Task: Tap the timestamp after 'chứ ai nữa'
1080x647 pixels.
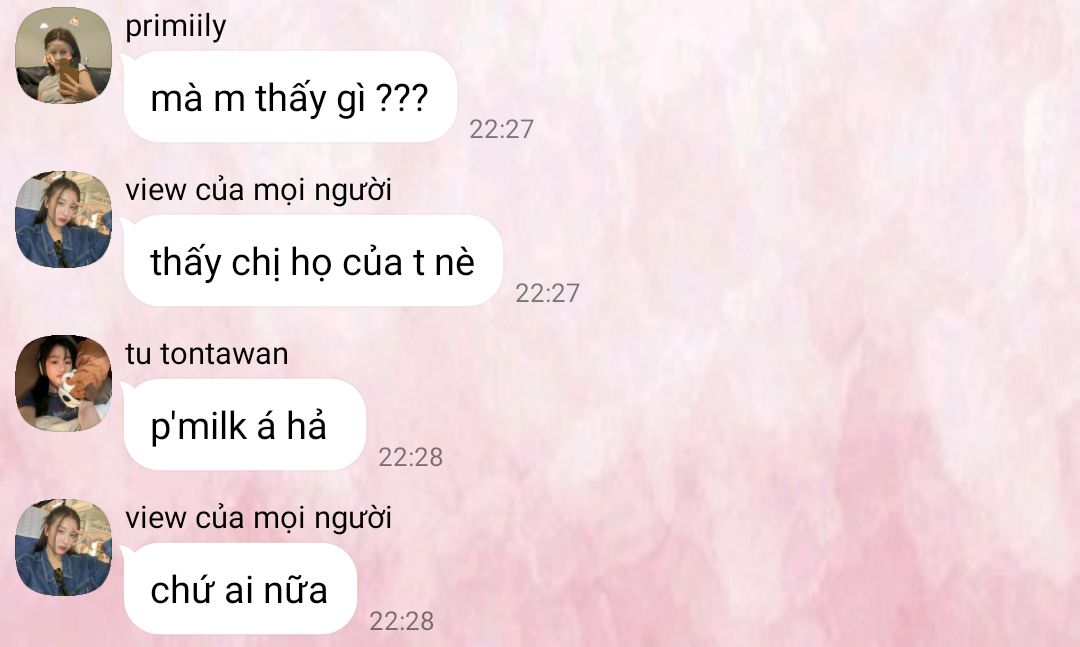Action: point(402,621)
